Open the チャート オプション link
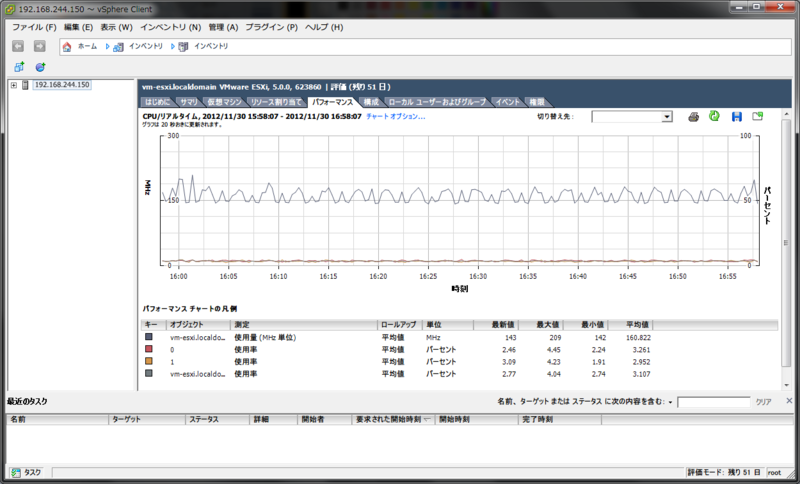This screenshot has width=800, height=484. (395, 116)
